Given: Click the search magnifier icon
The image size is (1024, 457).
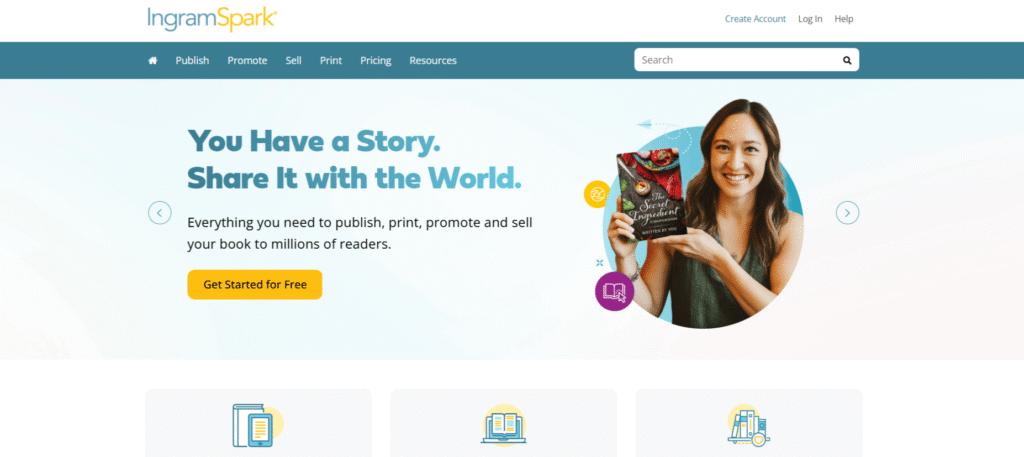Looking at the screenshot, I should [847, 60].
